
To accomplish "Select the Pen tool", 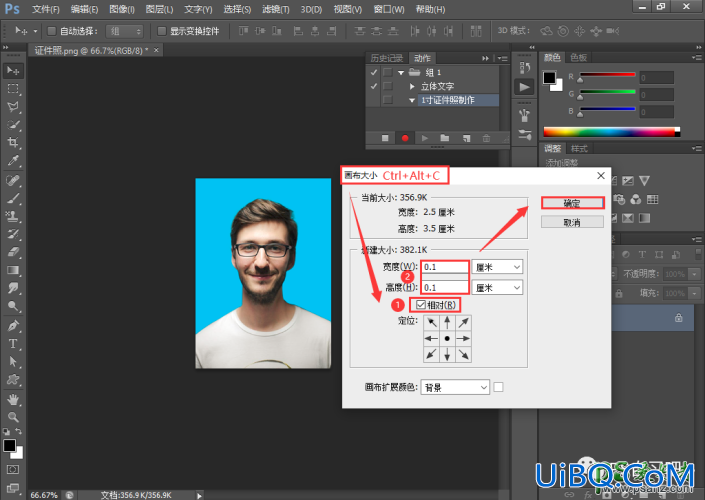I will tap(13, 326).
